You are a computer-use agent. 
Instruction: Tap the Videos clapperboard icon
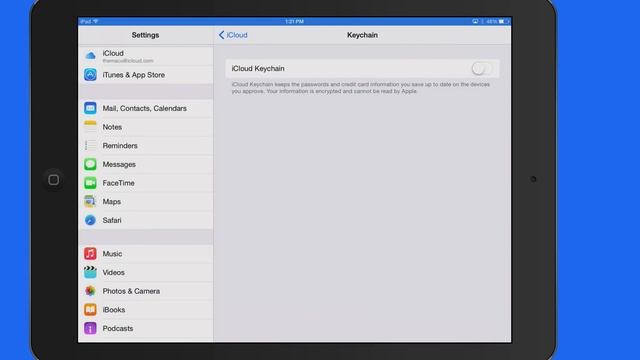[x=90, y=272]
